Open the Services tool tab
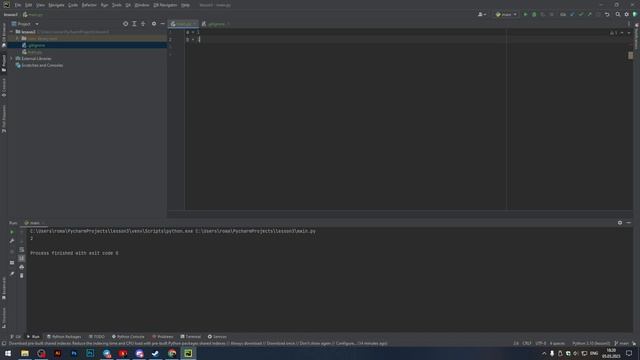Screen dimensions: 640x360 217,337
